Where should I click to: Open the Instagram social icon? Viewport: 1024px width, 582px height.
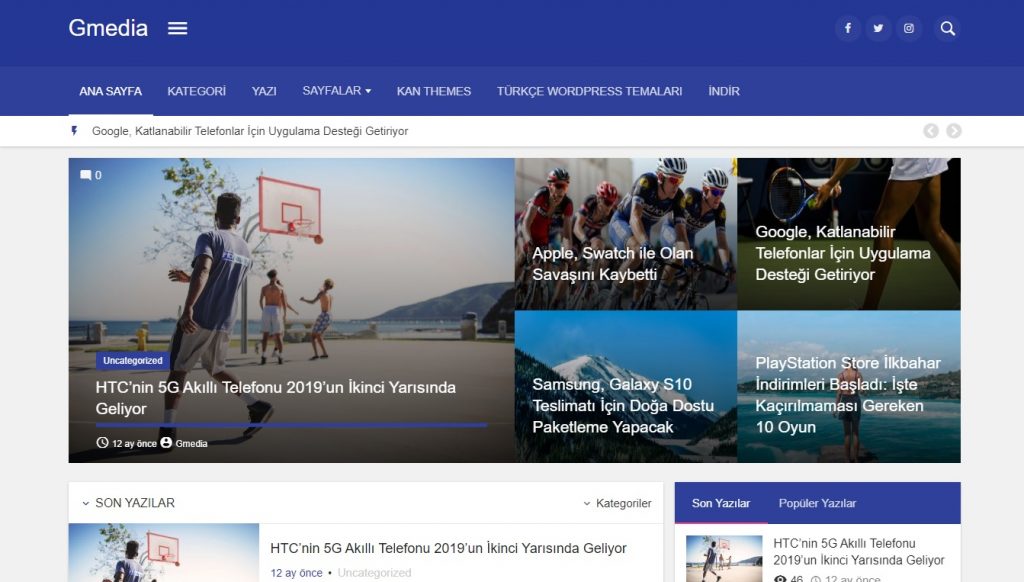point(909,28)
